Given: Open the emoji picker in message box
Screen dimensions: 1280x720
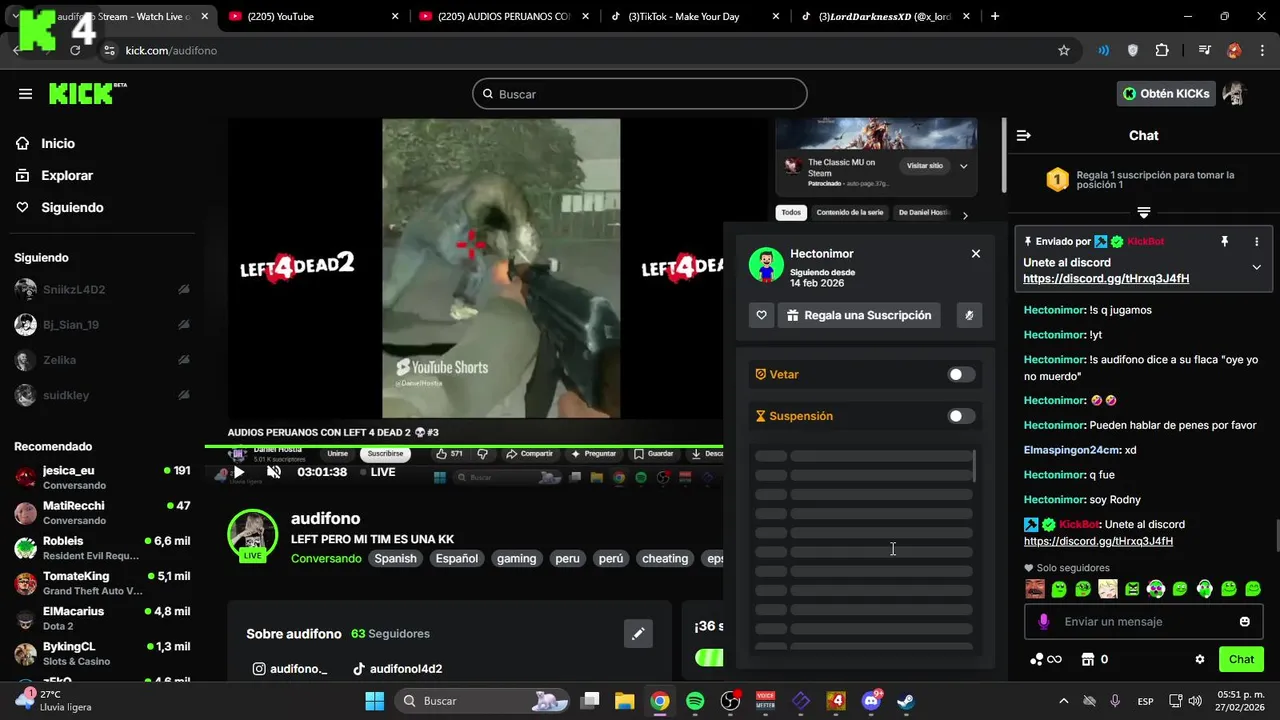Looking at the screenshot, I should coord(1245,622).
